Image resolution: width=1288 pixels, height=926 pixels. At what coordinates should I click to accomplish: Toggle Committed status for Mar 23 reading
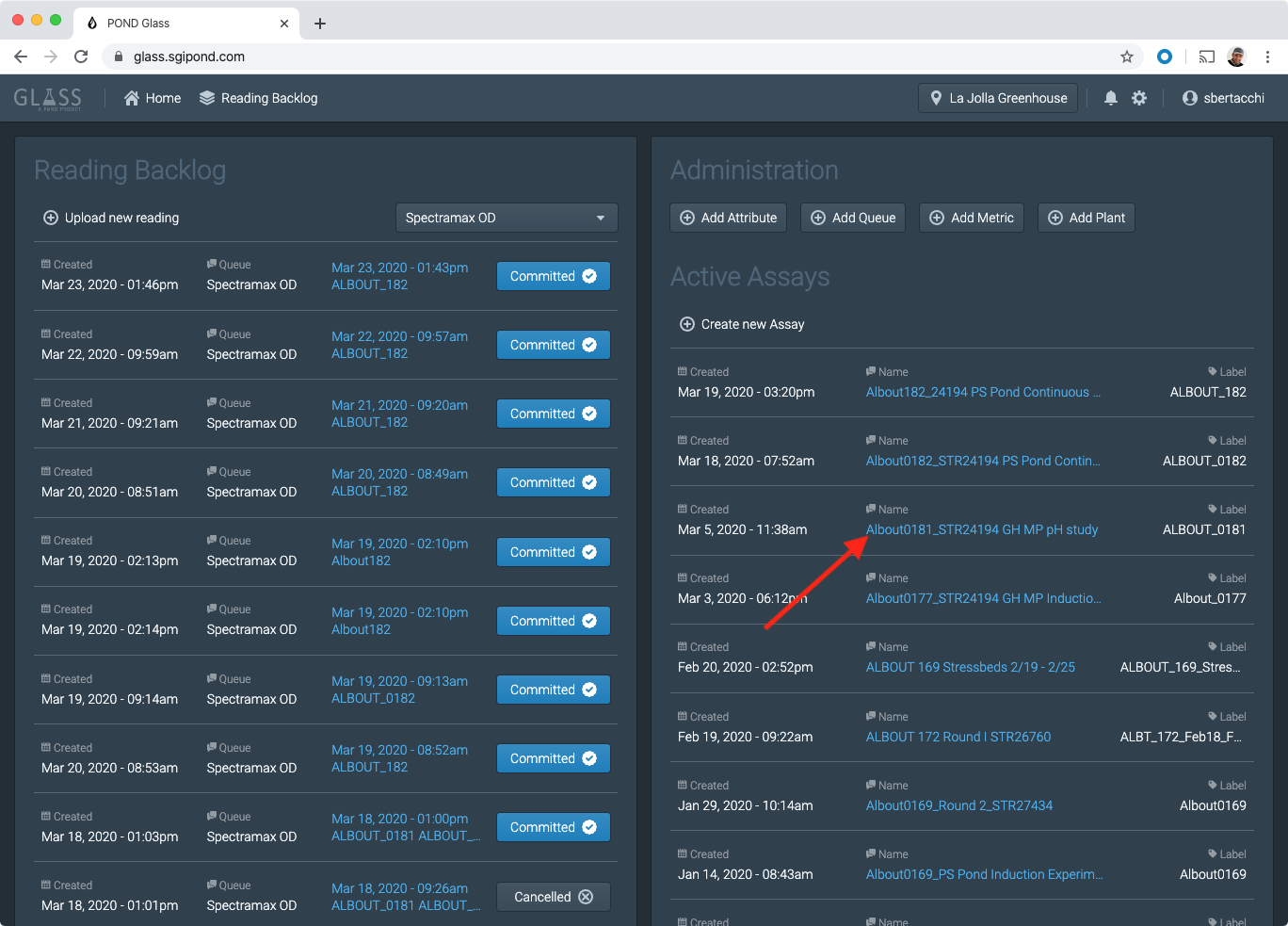[553, 276]
